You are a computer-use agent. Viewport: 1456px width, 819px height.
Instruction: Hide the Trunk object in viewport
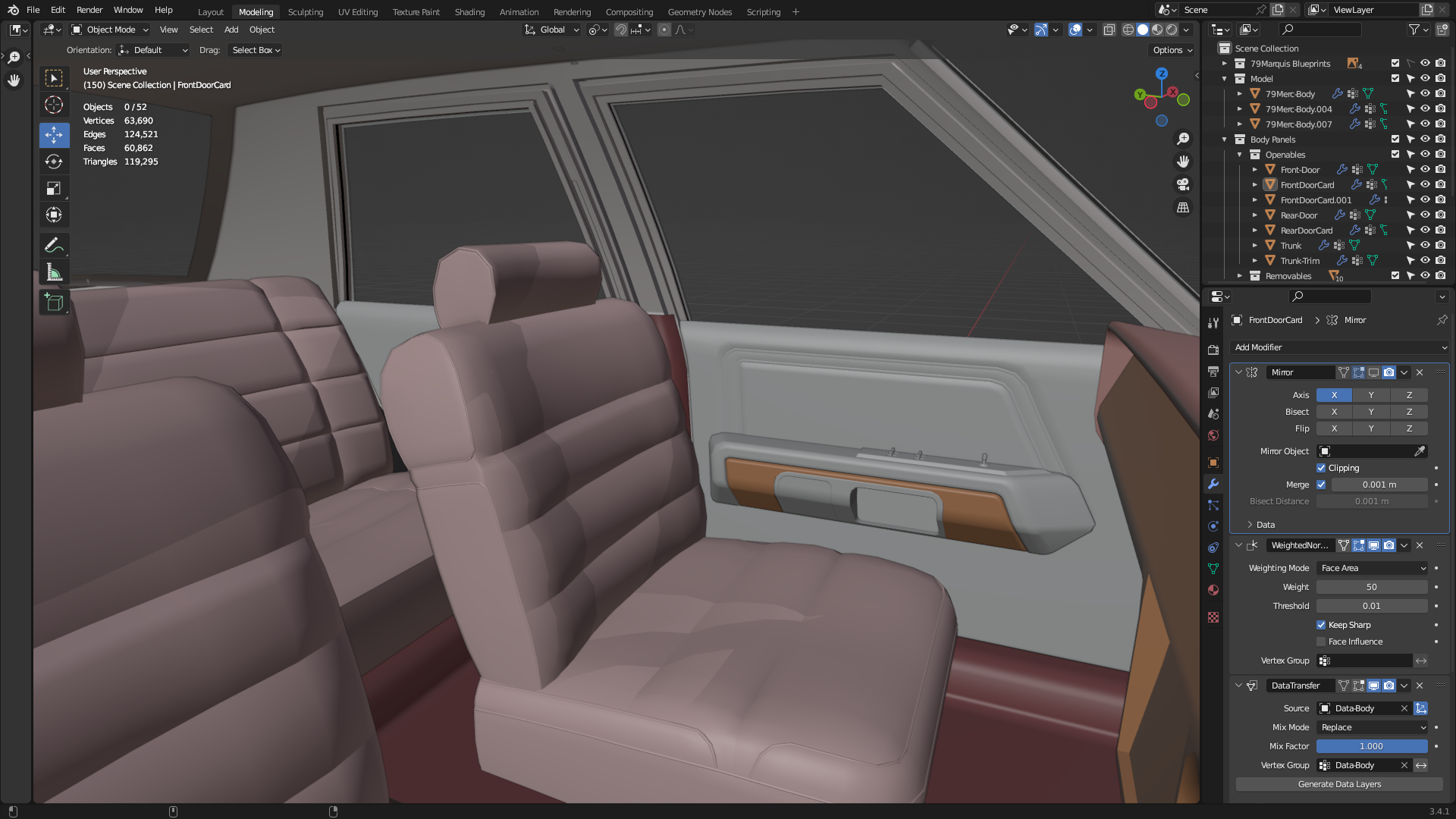click(x=1425, y=245)
